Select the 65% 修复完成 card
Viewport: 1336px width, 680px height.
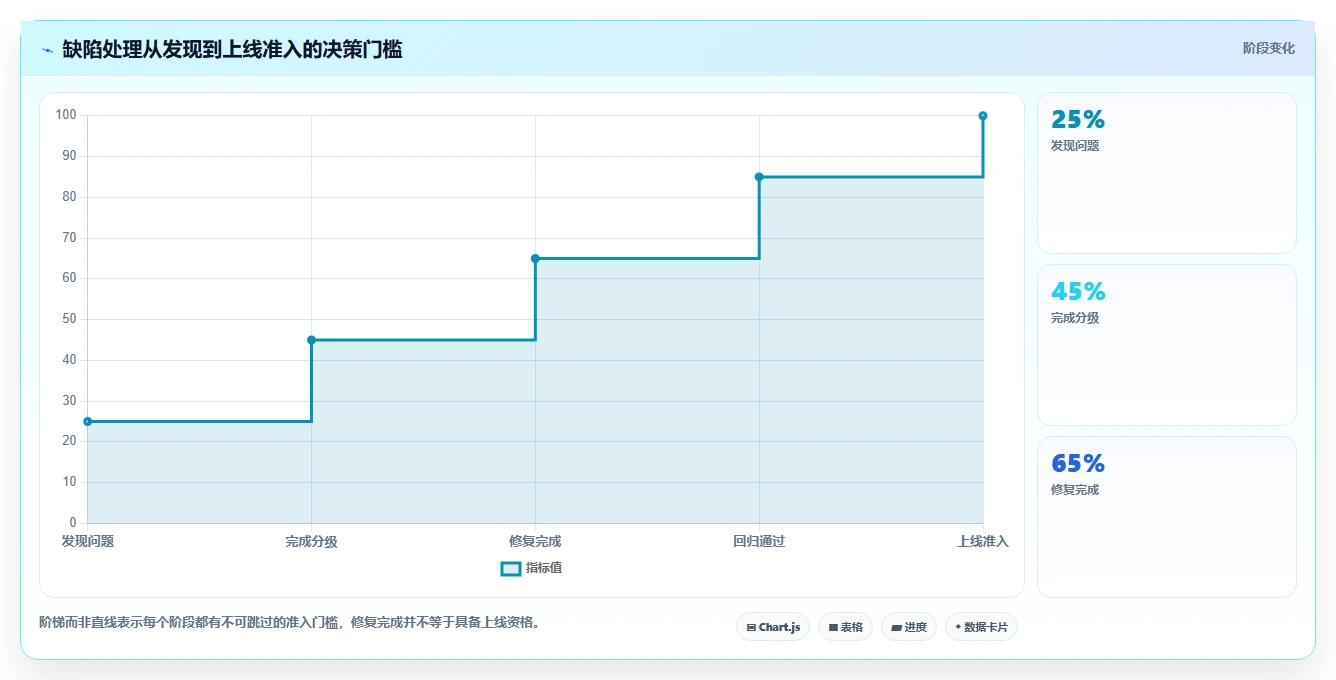pyautogui.click(x=1167, y=517)
